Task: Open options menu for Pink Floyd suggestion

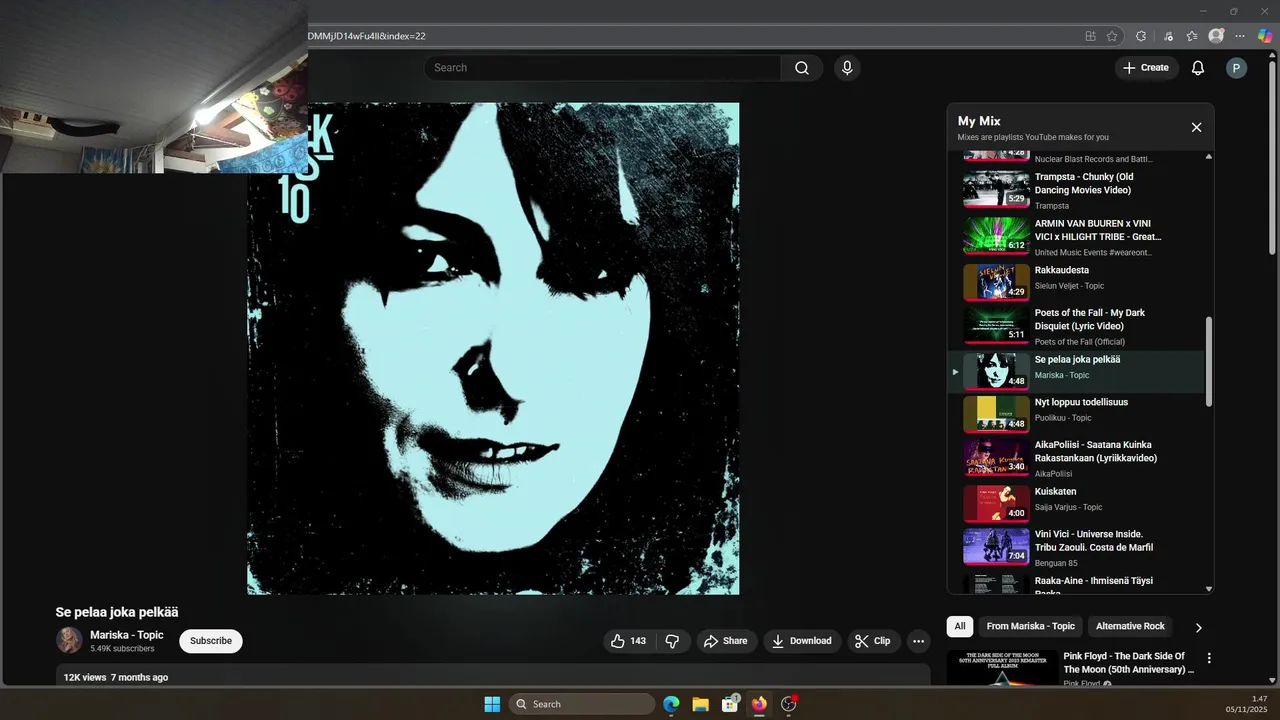Action: (1209, 658)
